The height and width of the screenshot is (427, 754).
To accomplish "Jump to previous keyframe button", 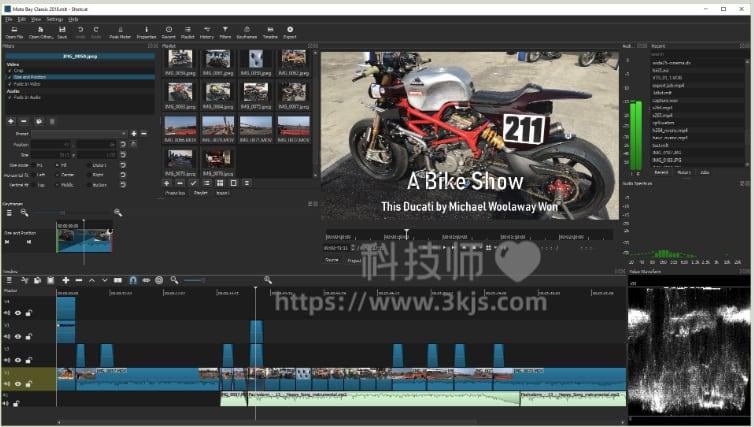I will (x=7, y=242).
